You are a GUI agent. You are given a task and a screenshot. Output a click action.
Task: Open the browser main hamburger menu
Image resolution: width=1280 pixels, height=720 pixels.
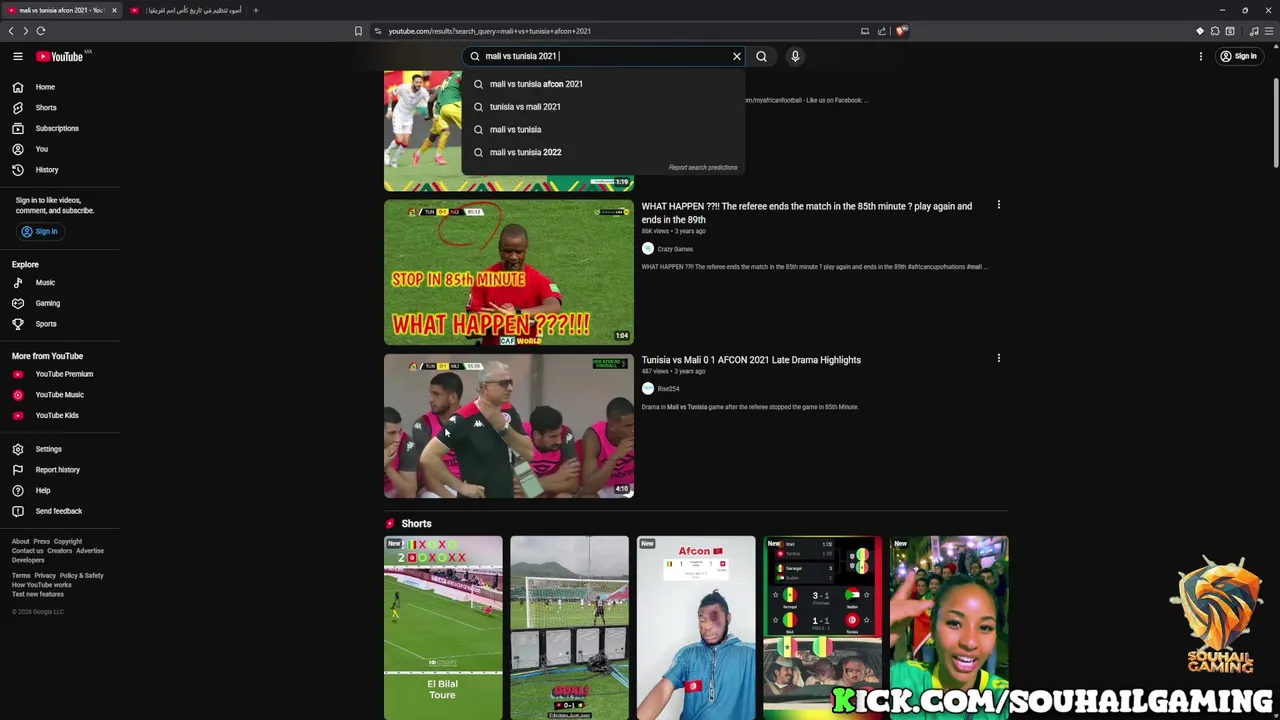1270,31
